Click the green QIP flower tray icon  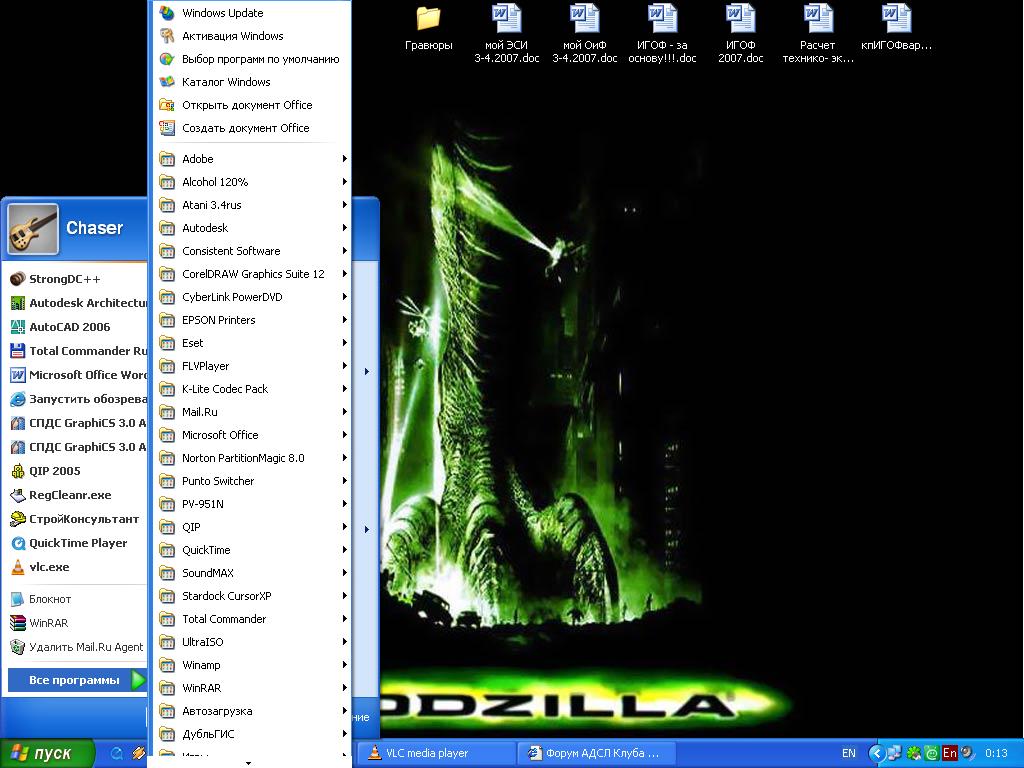[914, 753]
